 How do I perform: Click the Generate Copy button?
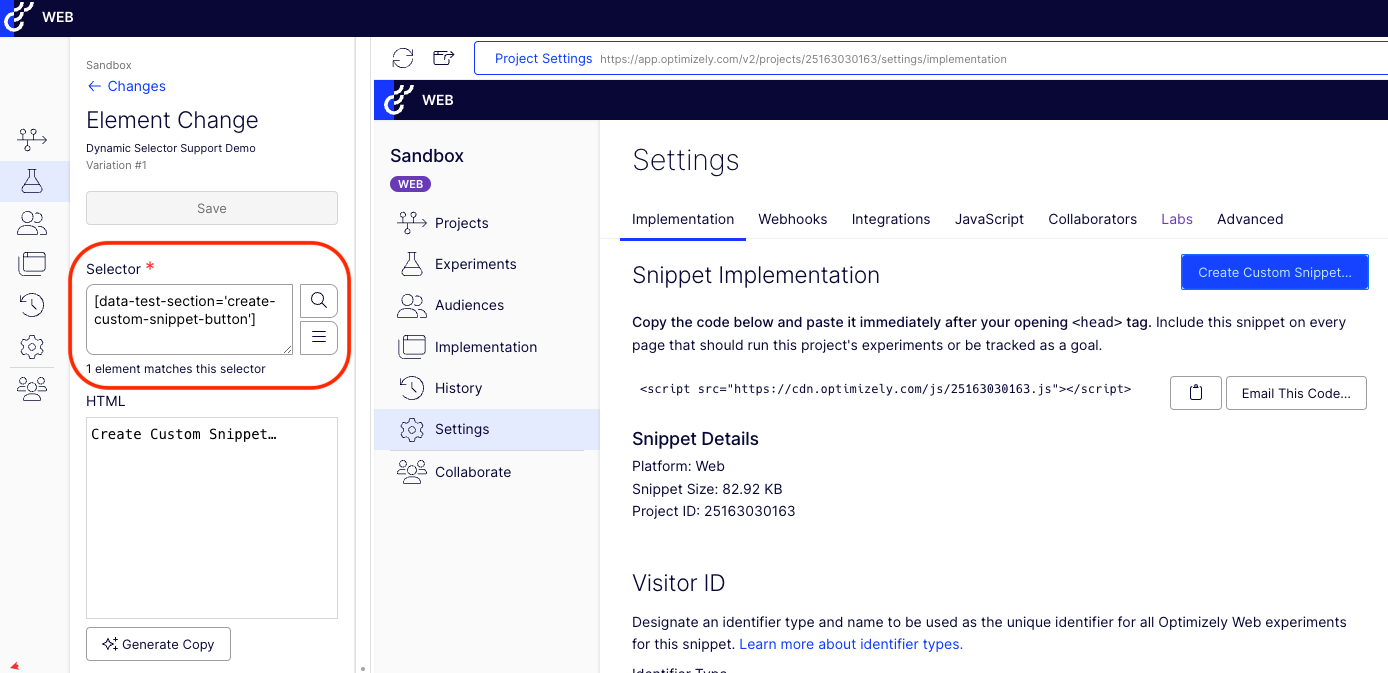[x=158, y=644]
